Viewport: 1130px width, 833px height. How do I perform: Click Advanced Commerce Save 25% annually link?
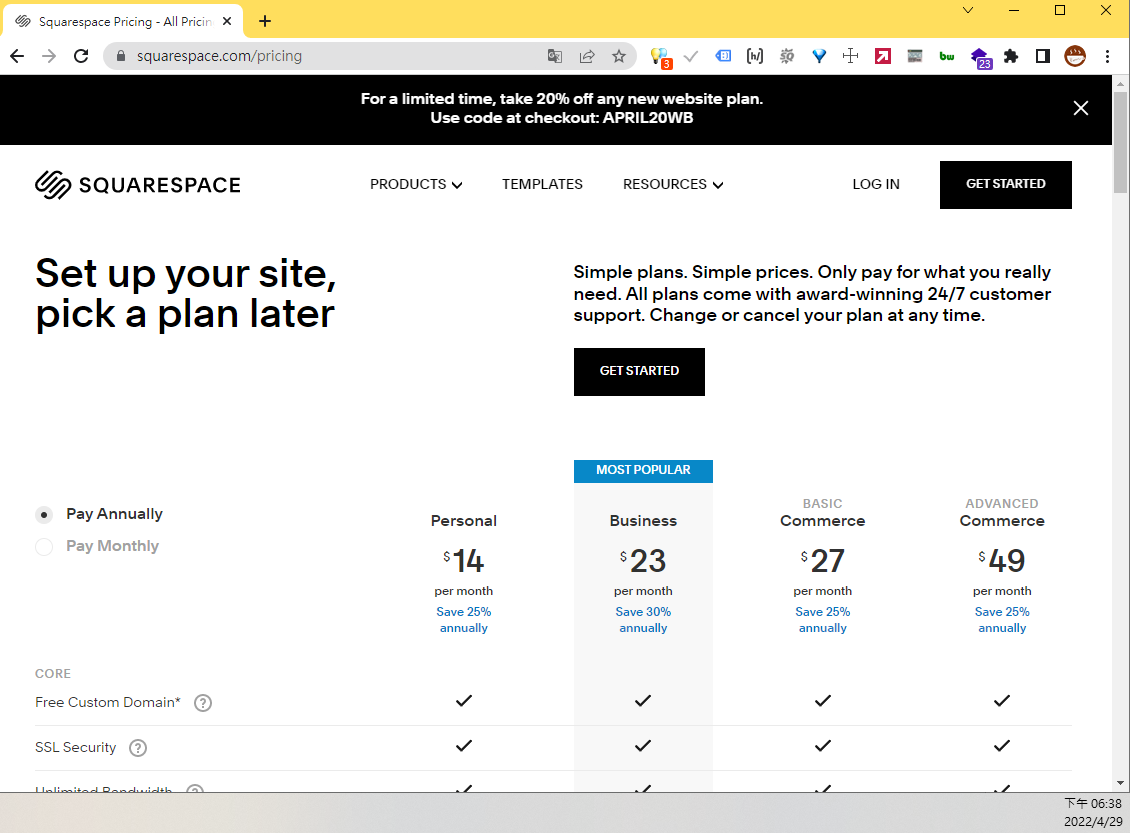pyautogui.click(x=1002, y=620)
